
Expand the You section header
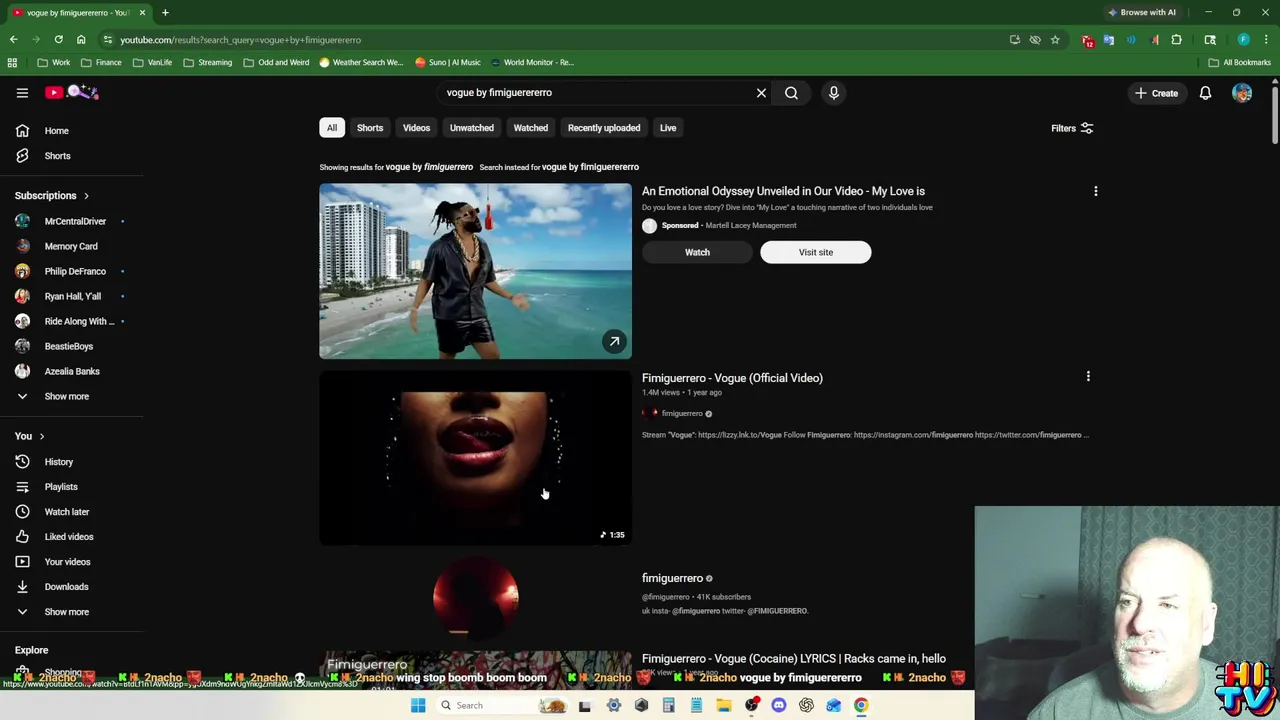click(30, 436)
